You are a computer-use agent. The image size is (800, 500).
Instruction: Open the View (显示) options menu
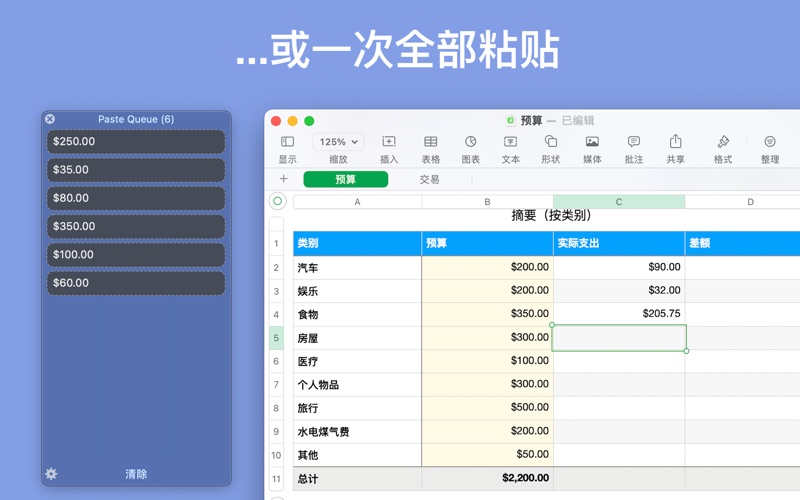287,143
